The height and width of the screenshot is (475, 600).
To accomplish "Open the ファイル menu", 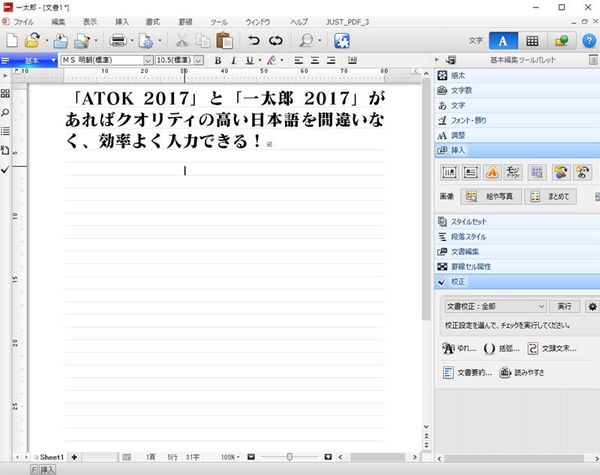I will 23,22.
